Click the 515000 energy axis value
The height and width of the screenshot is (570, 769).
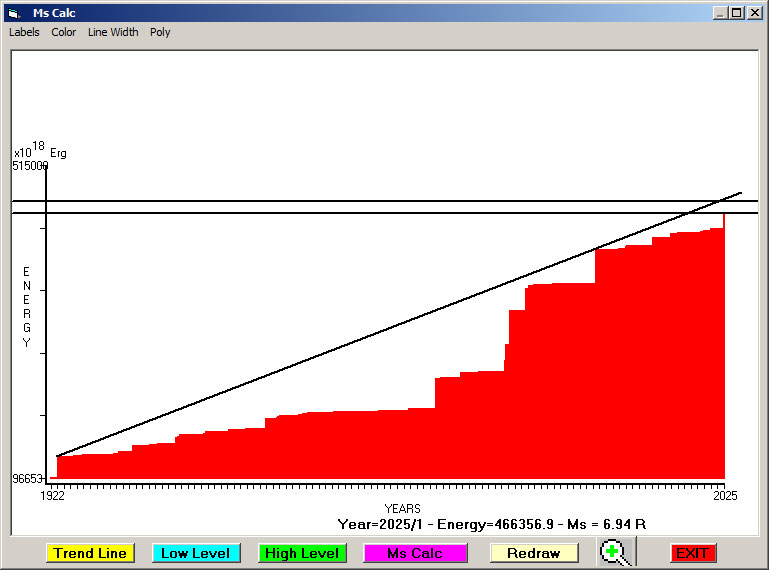(x=30, y=166)
